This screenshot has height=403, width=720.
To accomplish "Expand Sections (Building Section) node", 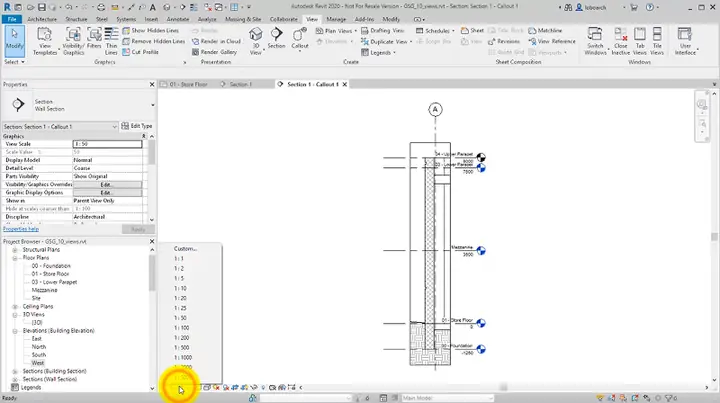I will [15, 371].
